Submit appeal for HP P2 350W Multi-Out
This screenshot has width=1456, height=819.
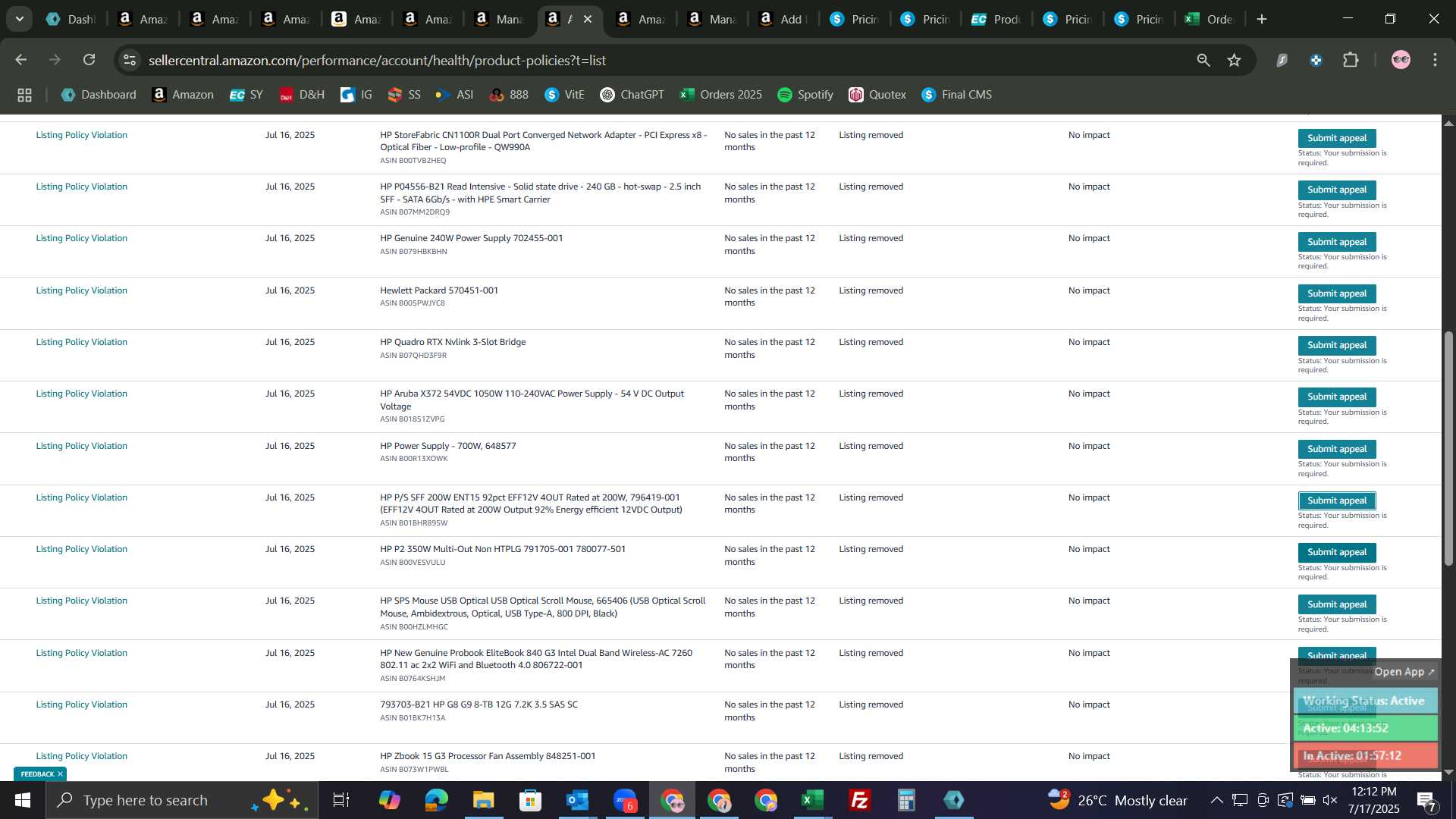click(x=1336, y=552)
